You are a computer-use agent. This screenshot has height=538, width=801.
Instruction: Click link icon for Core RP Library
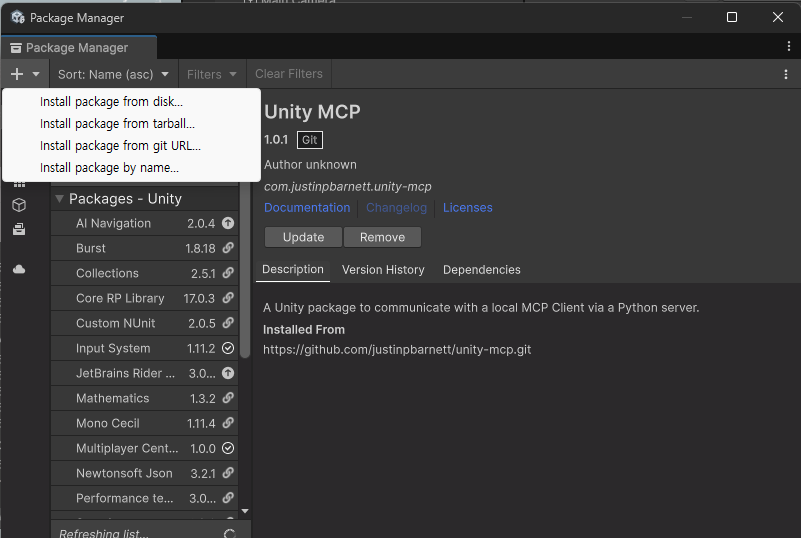pos(228,298)
